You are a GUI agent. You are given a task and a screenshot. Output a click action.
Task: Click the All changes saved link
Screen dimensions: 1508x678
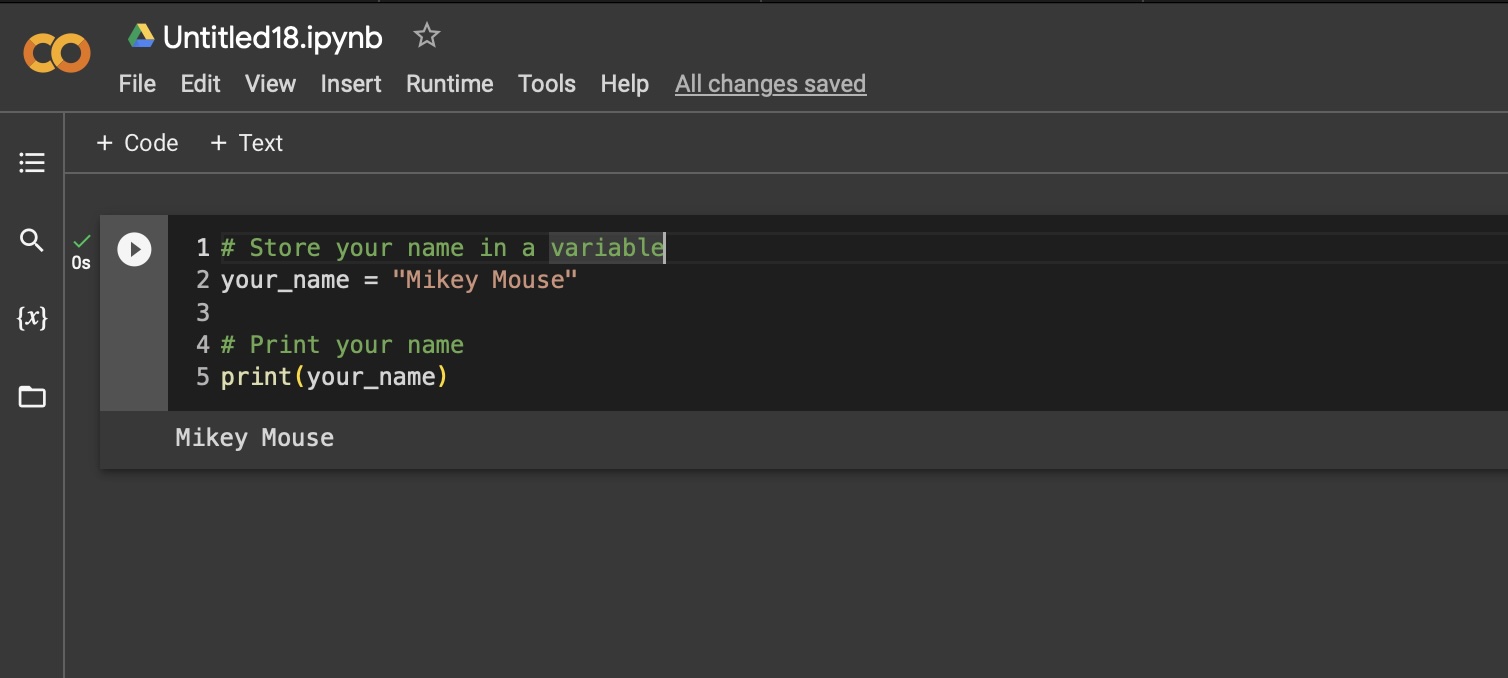tap(770, 84)
